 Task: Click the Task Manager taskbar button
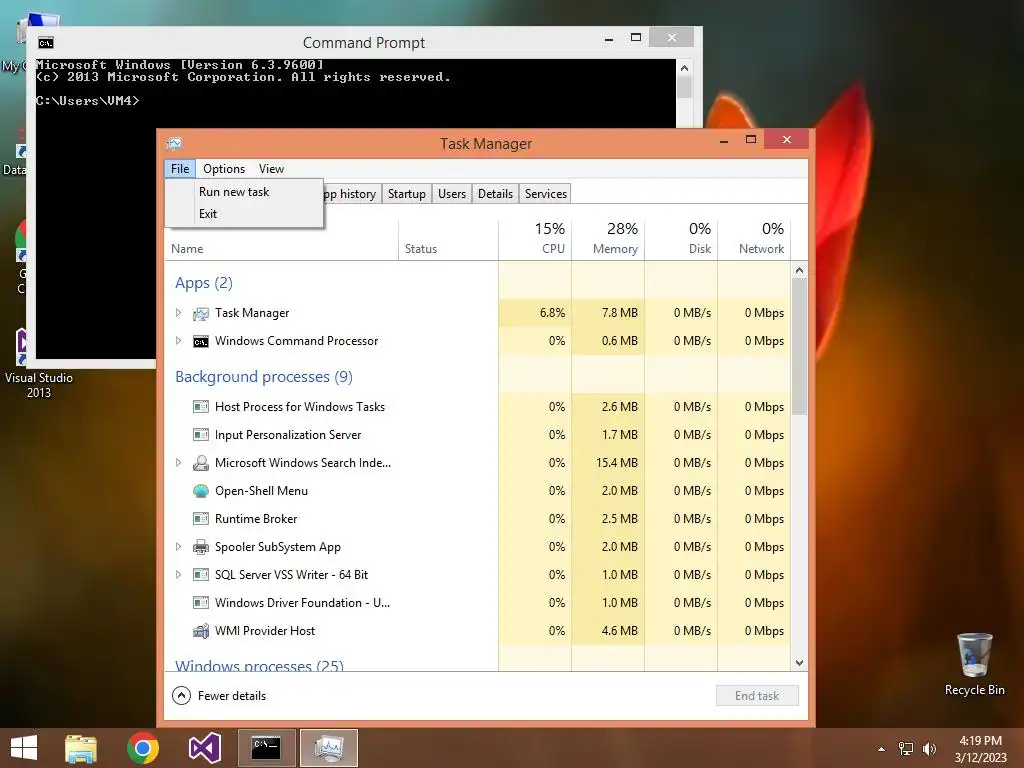point(328,748)
